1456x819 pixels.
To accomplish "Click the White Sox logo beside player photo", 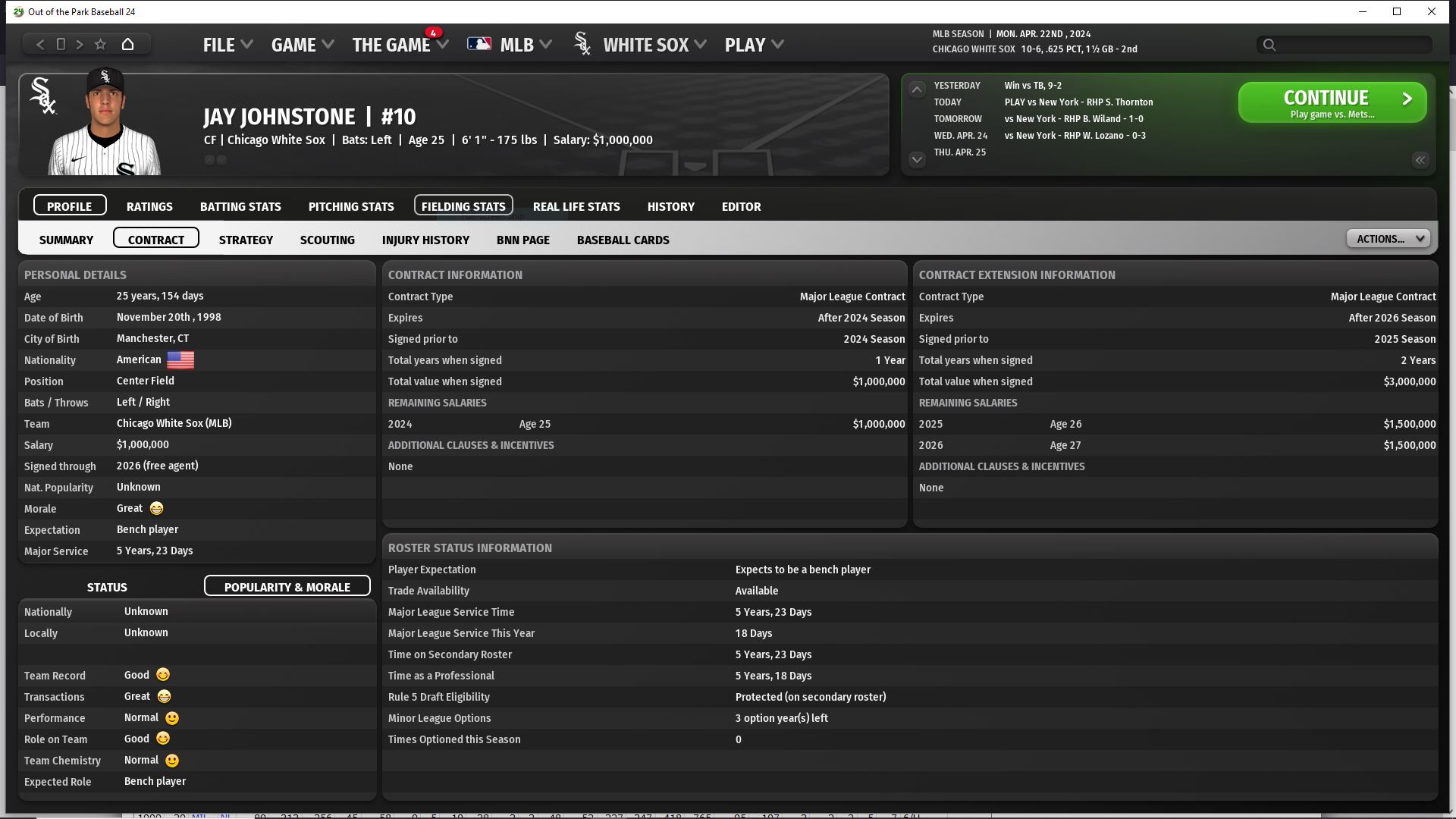I will coord(42,97).
